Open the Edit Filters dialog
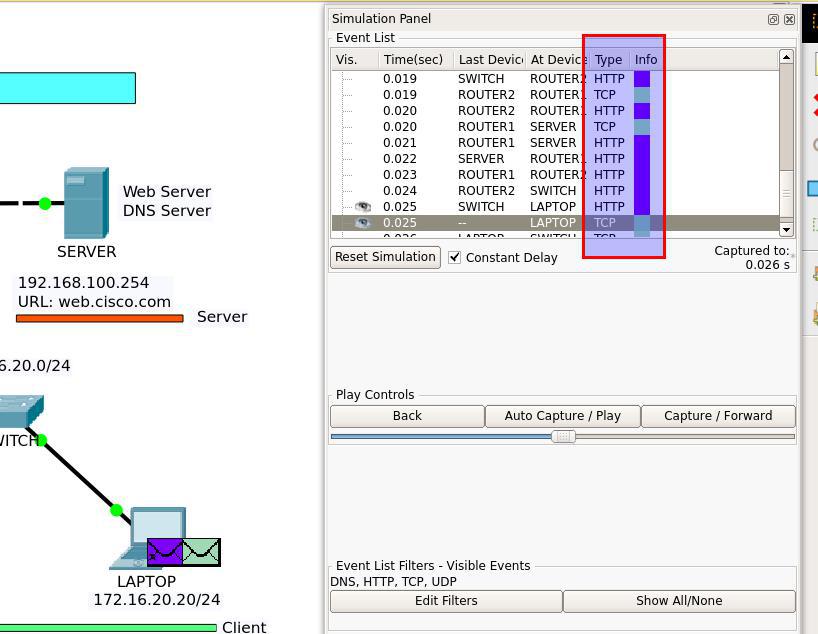Screen dimensions: 818x634 (446, 600)
